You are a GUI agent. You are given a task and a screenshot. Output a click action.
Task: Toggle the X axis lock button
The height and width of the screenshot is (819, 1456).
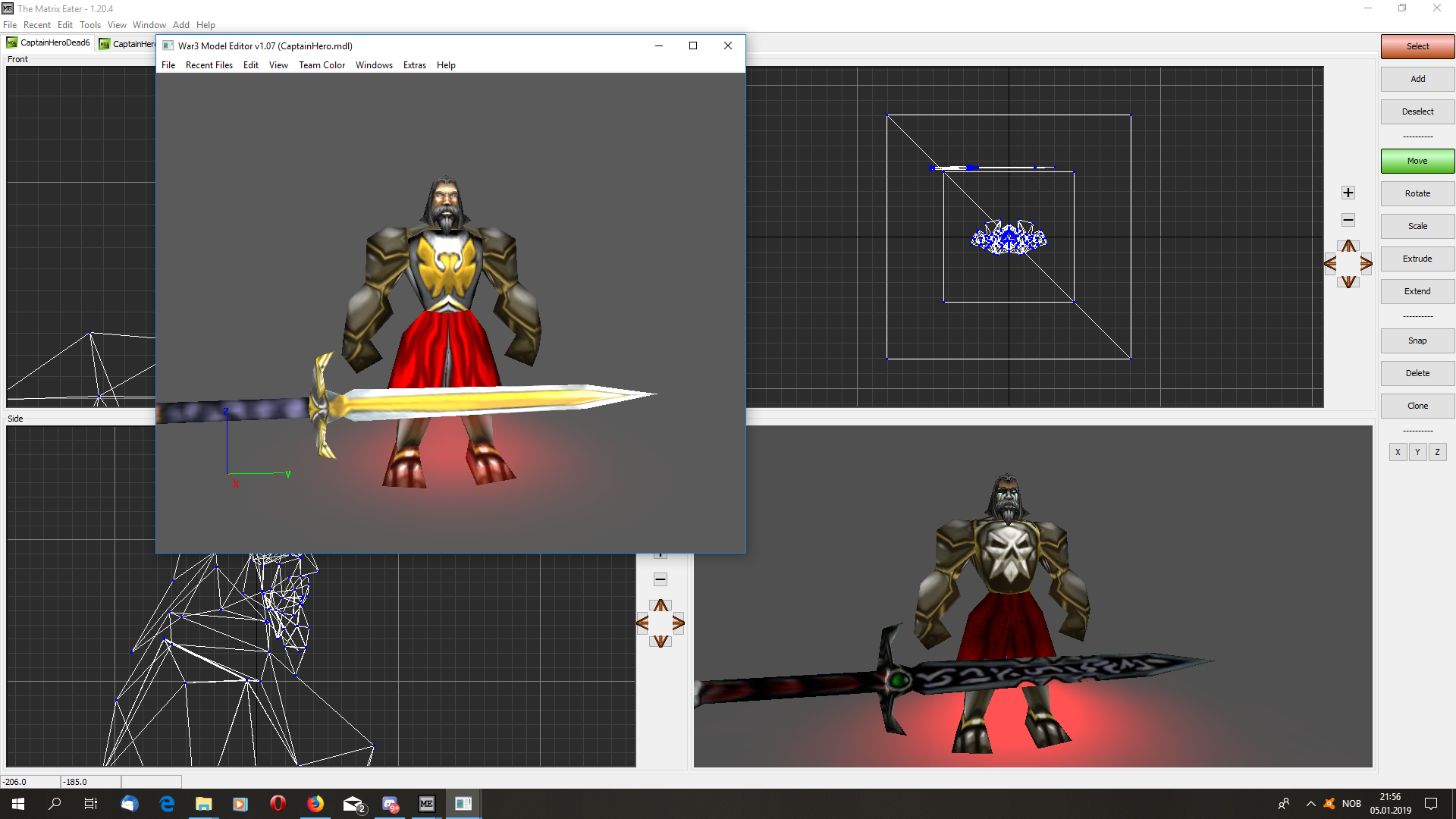point(1398,452)
